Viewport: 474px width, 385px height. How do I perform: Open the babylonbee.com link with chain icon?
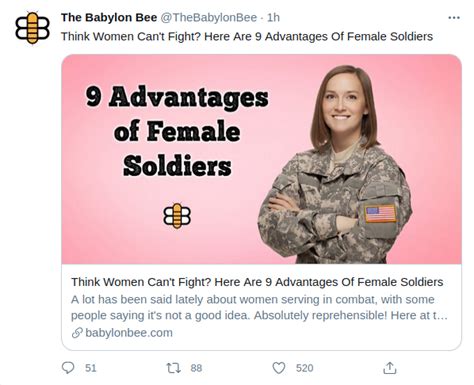122,333
